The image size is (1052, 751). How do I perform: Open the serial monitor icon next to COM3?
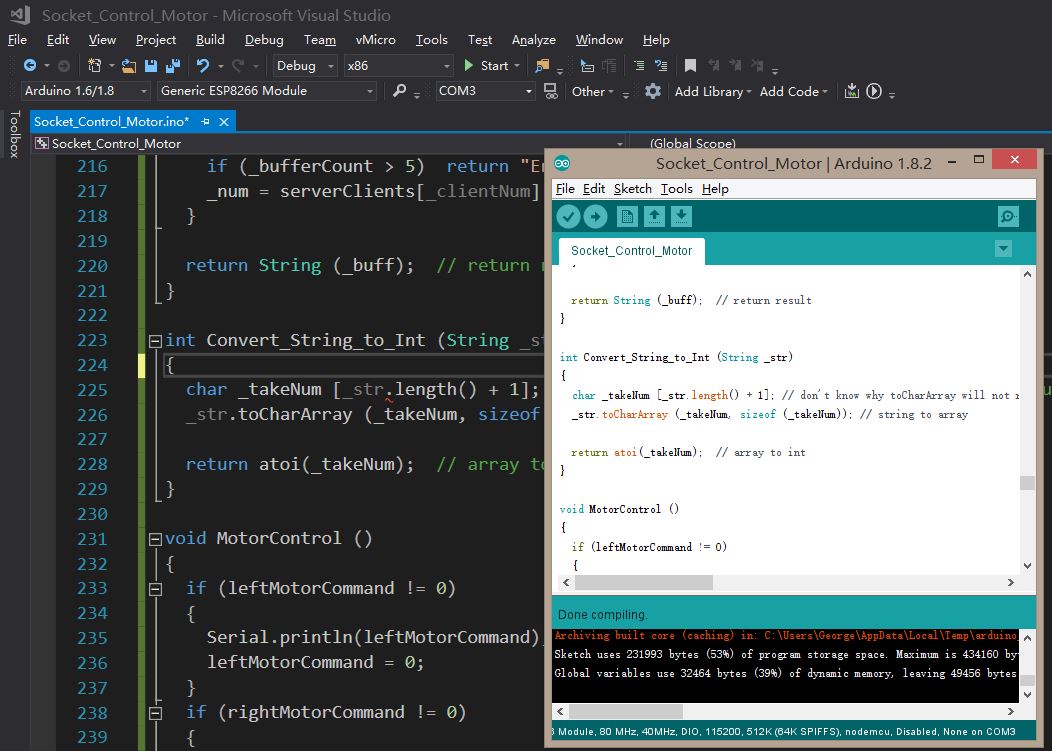[551, 91]
